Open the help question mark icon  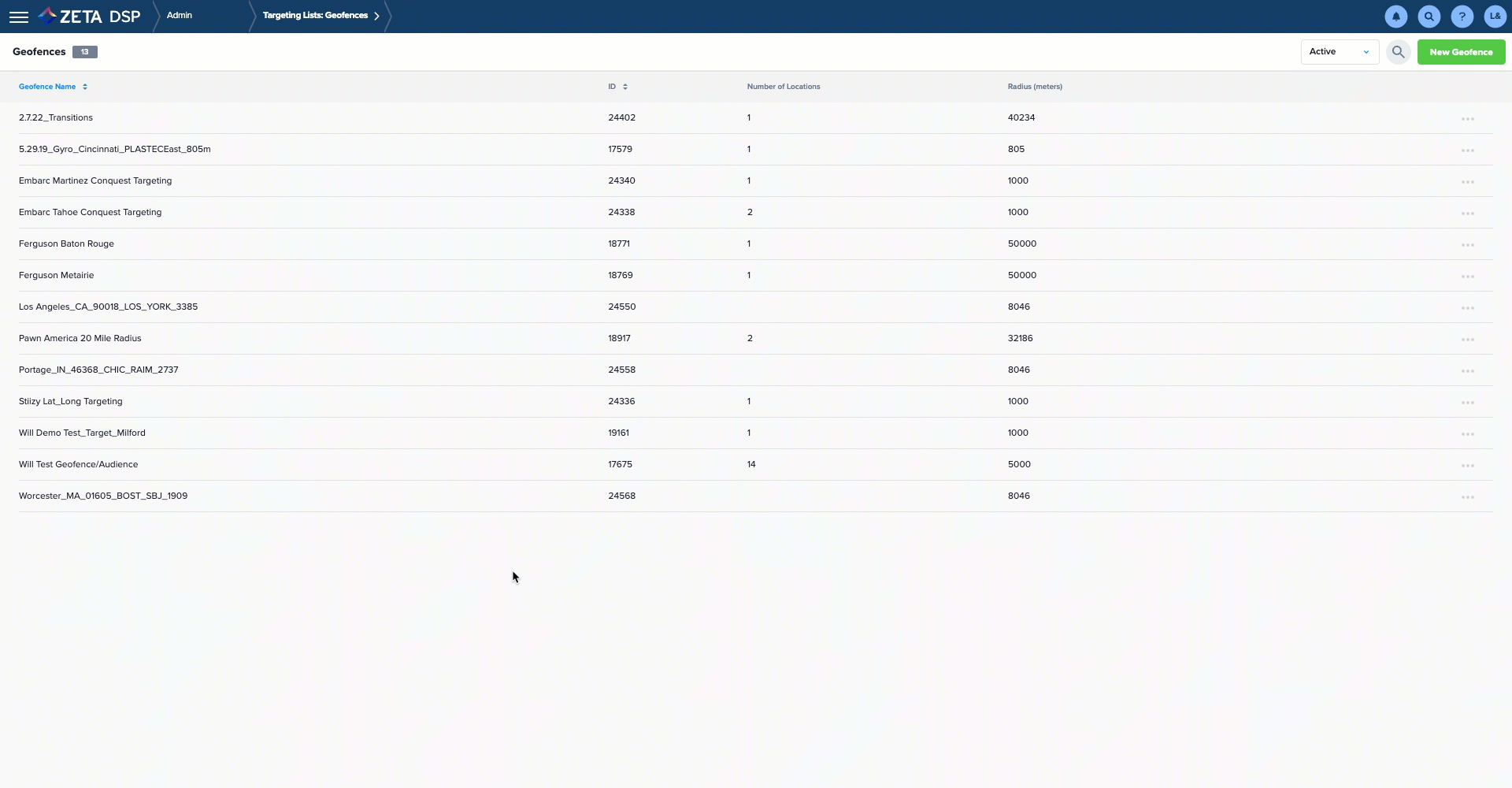1462,17
